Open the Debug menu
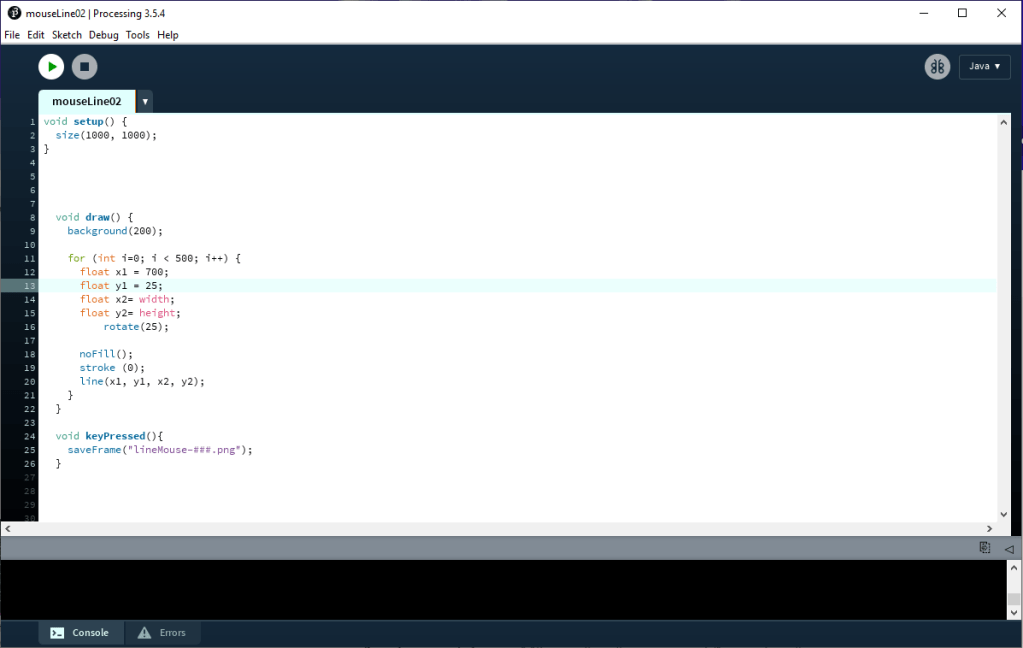 tap(103, 35)
